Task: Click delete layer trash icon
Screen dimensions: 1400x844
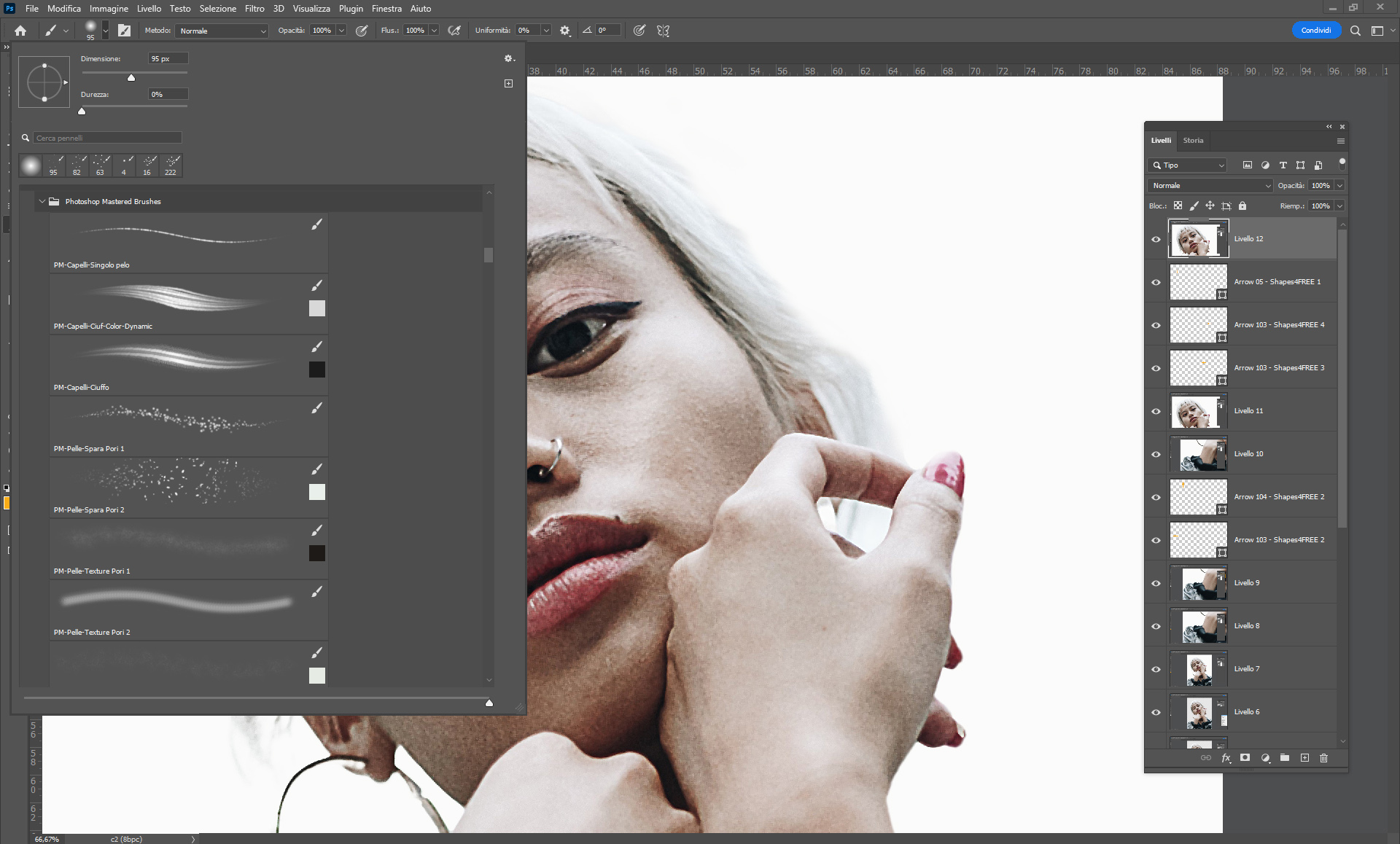Action: click(1324, 758)
